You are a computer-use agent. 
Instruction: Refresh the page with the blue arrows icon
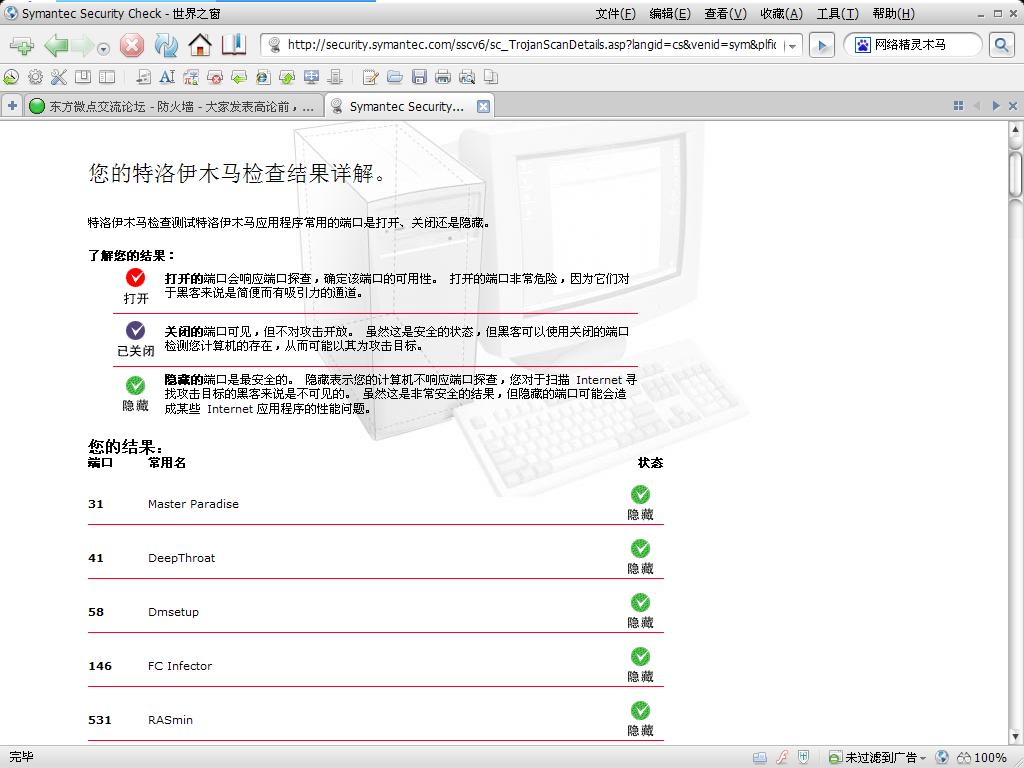click(x=166, y=46)
